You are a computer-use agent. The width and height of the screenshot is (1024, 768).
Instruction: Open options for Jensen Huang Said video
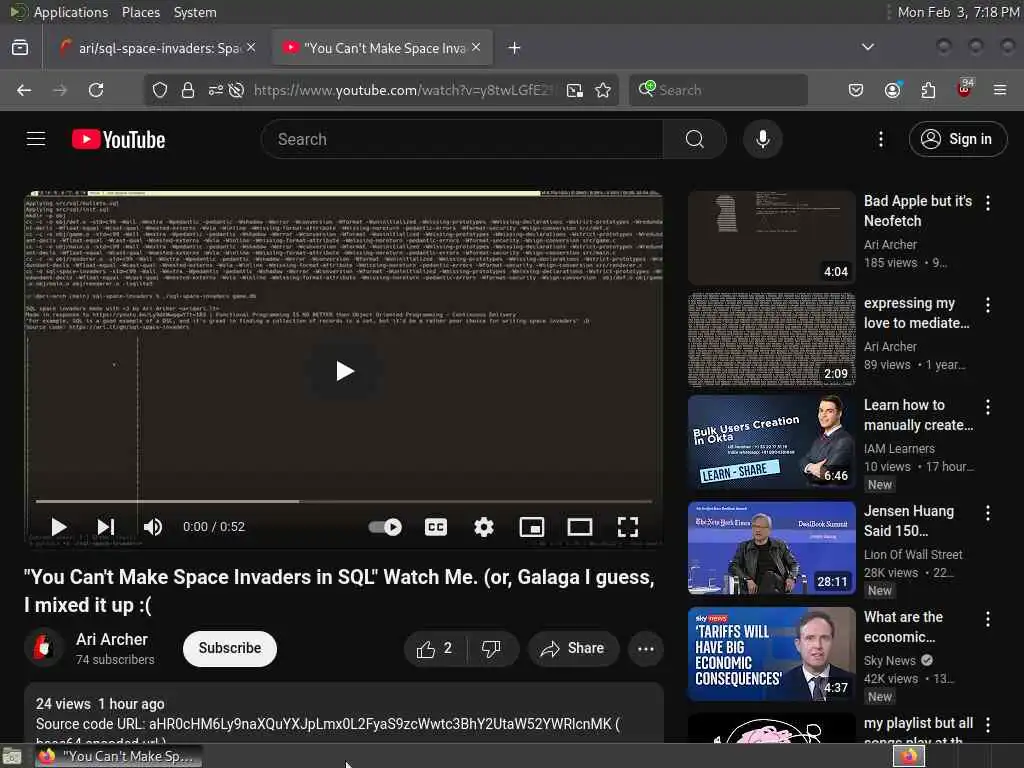(987, 513)
